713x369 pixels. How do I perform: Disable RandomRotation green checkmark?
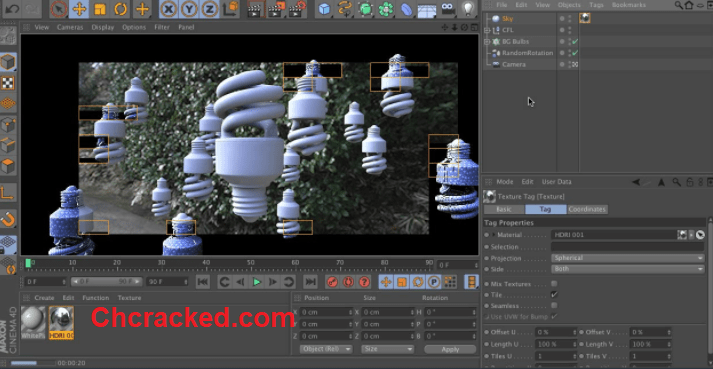click(575, 53)
